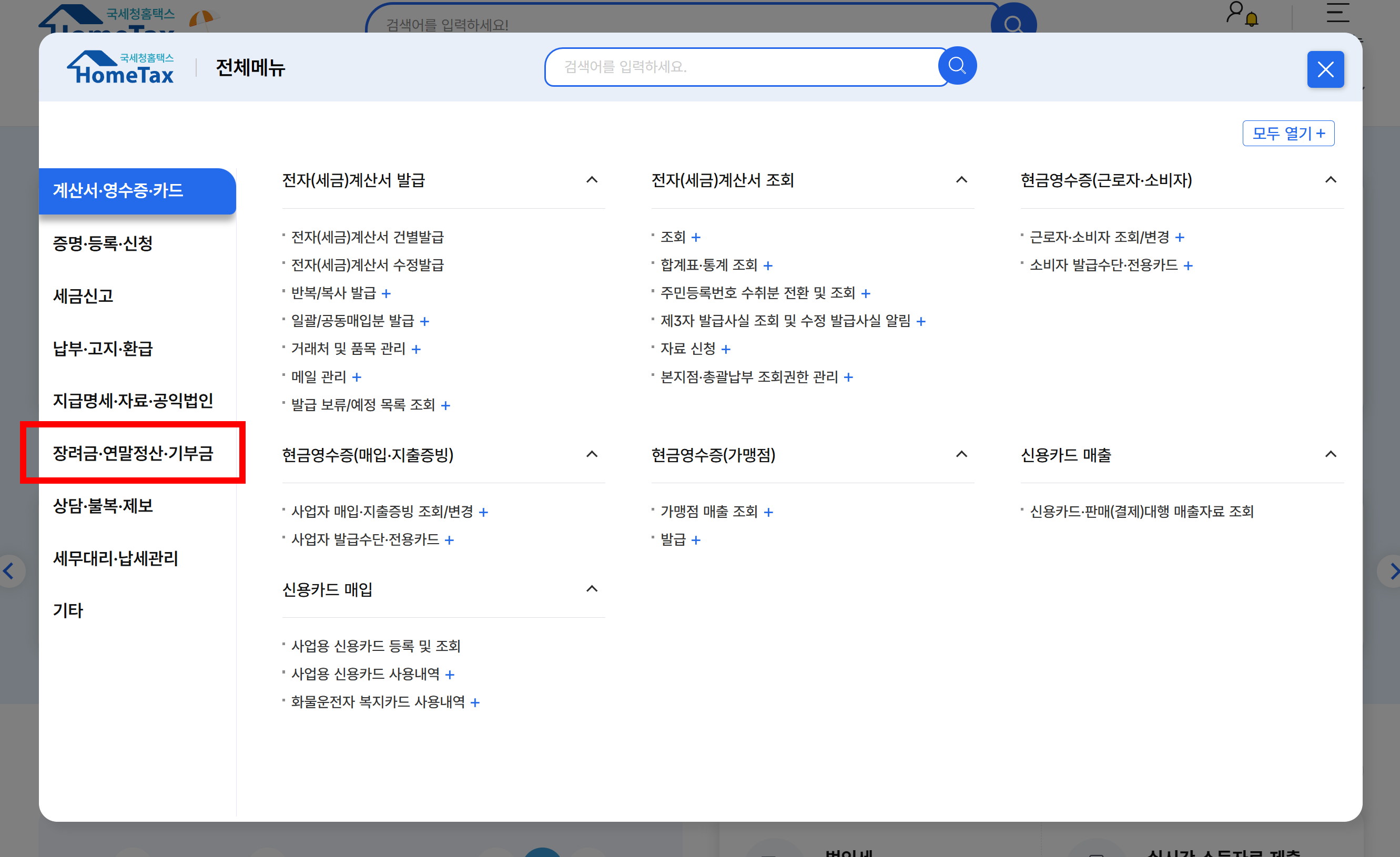Collapse the 현금영수증(가맹점) section chevron
The height and width of the screenshot is (857, 1400).
[961, 454]
